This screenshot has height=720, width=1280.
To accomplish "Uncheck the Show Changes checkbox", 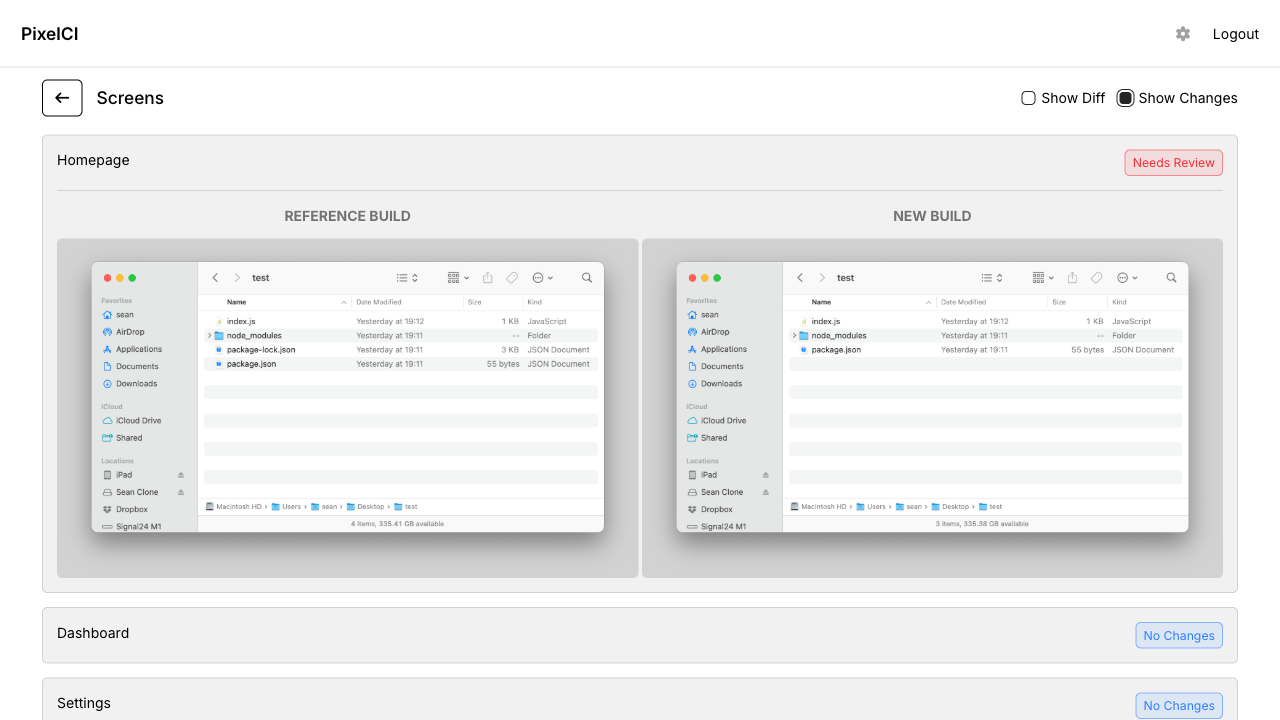I will [1125, 98].
